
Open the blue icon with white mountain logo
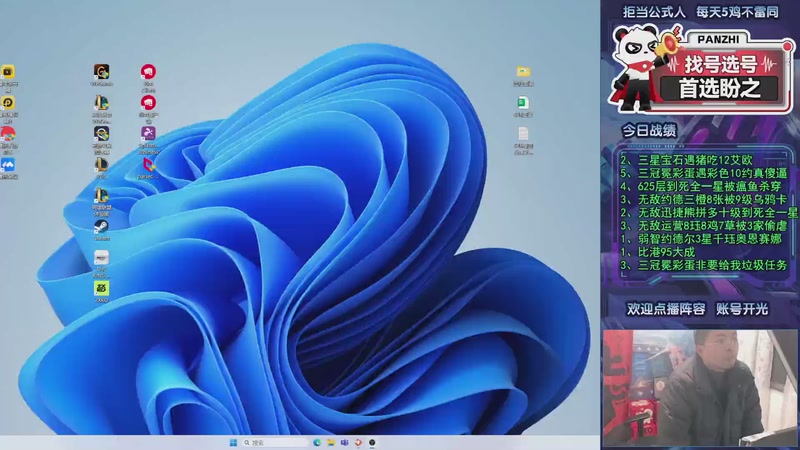[8, 165]
